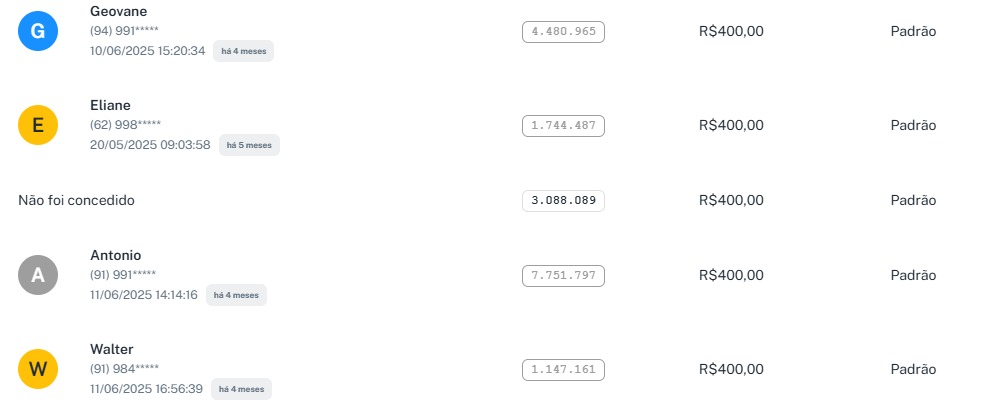Click code badge 1.147.161
Screen dimensions: 992x411
563,369
